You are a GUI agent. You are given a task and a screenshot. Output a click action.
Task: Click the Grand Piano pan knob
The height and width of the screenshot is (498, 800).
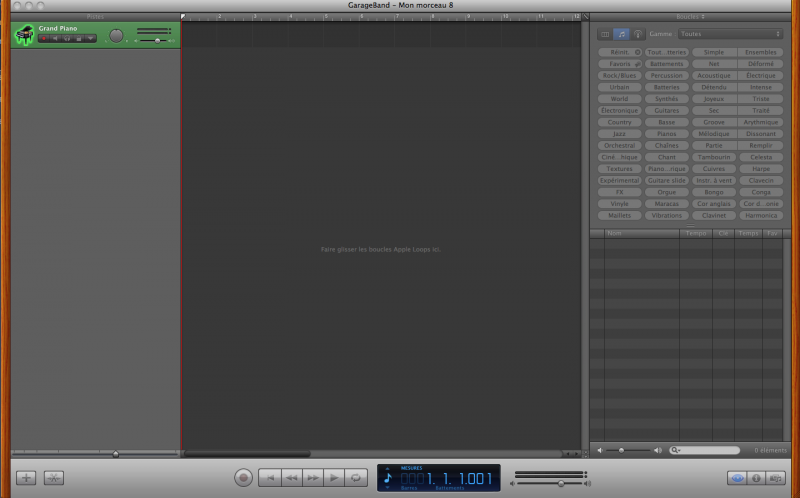coord(116,36)
